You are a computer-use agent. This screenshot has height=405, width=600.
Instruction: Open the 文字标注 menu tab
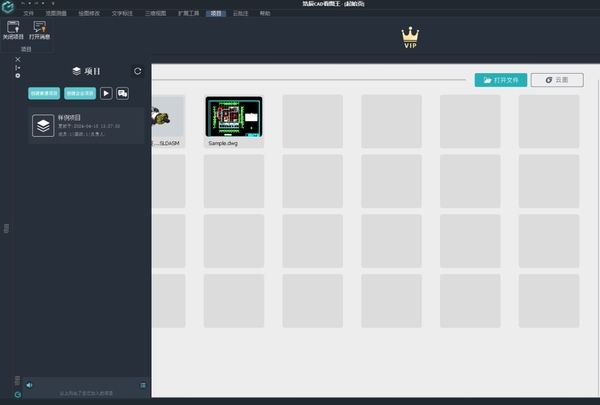(x=122, y=13)
